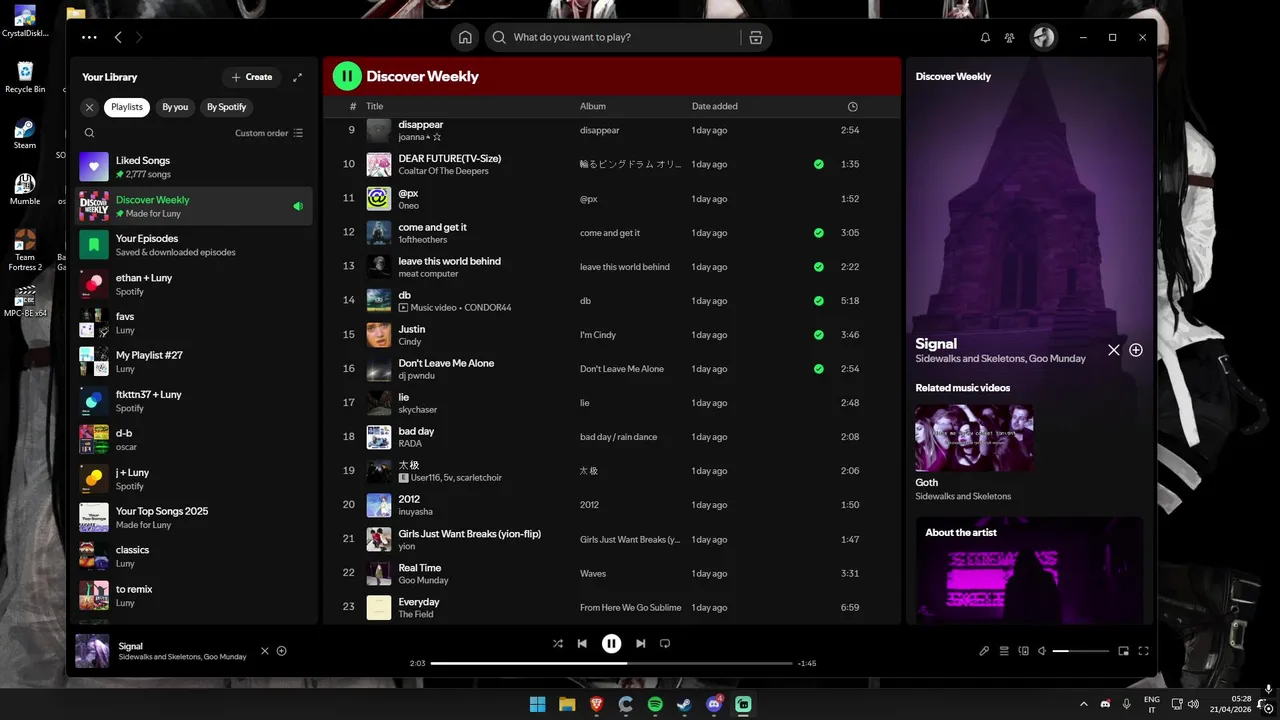This screenshot has width=1280, height=720.
Task: Toggle the lyrics view
Action: point(984,651)
